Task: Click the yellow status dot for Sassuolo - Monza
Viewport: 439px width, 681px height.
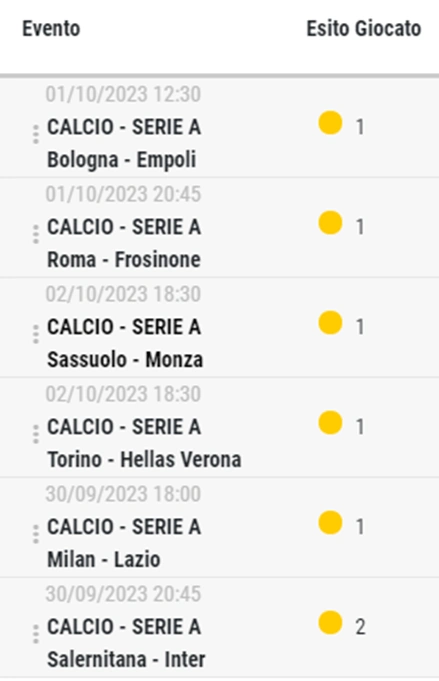Action: click(x=330, y=323)
